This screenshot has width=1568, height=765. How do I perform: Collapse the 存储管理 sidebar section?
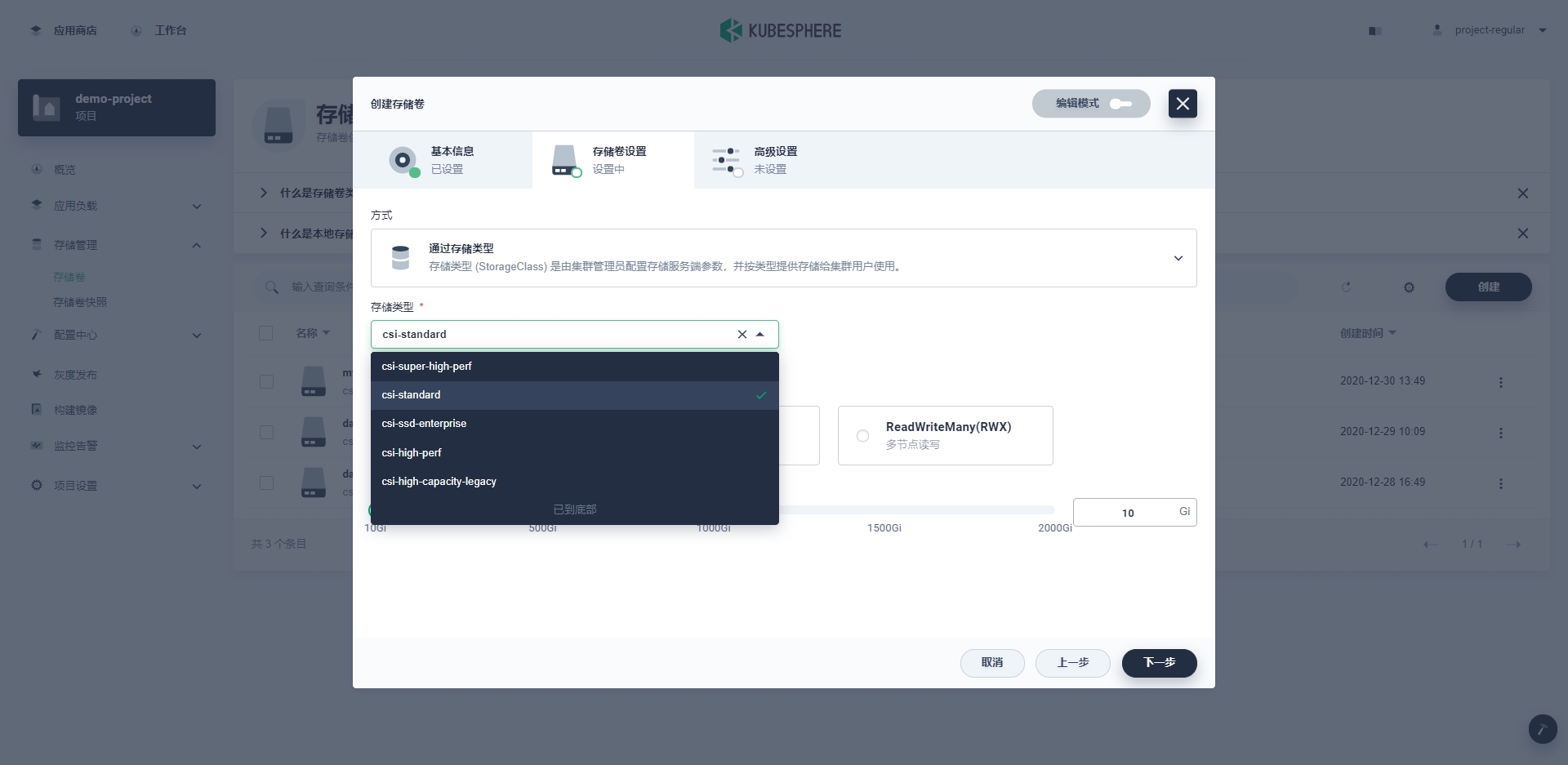point(196,246)
